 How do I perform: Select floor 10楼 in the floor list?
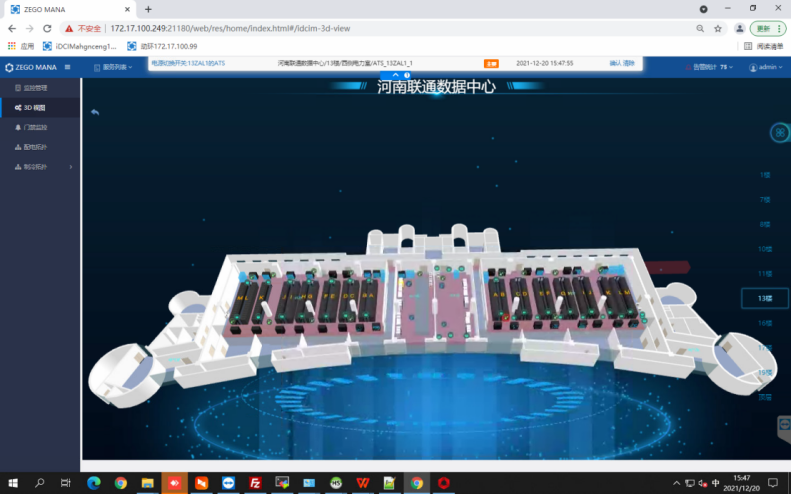tap(765, 249)
